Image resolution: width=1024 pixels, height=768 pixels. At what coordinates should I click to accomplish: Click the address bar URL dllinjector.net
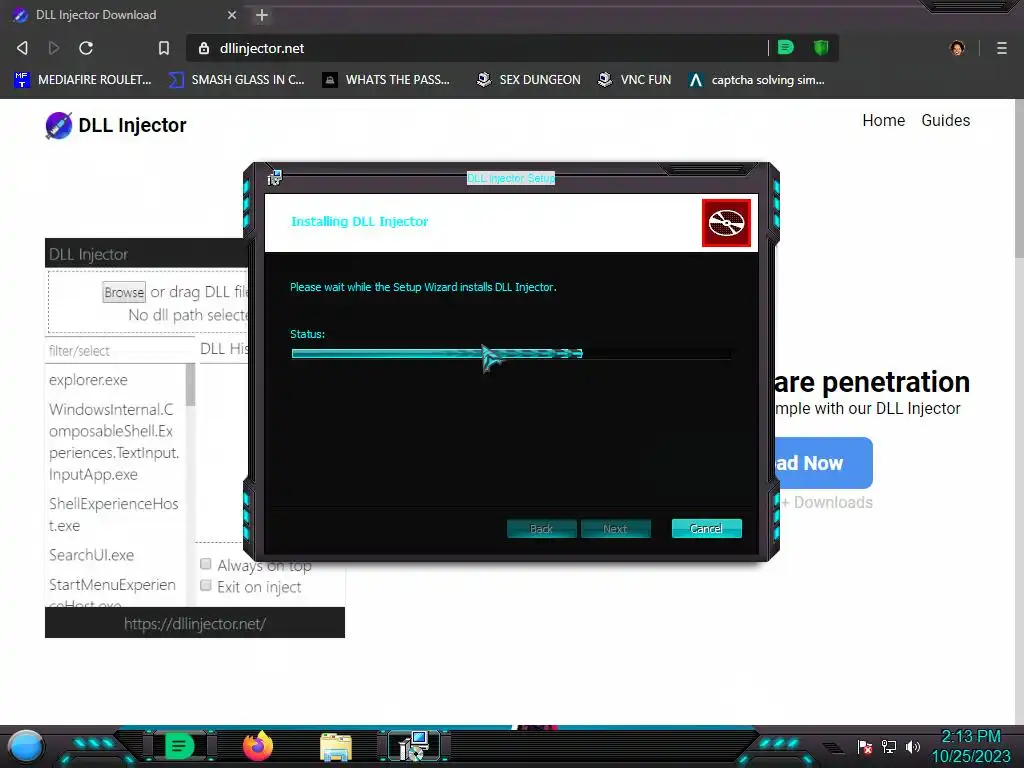click(262, 48)
